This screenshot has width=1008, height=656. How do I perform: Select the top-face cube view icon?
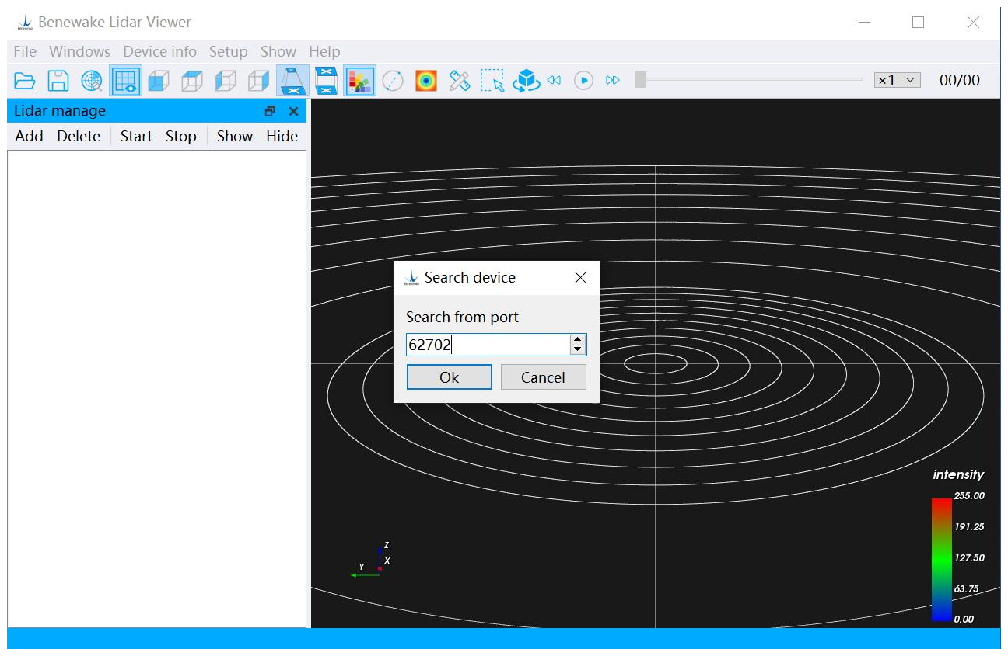[x=192, y=81]
